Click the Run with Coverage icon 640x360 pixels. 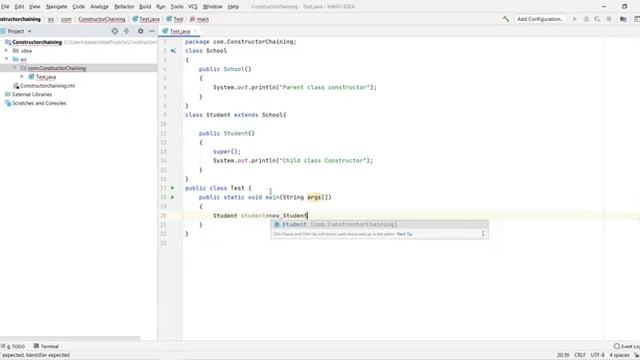click(x=597, y=19)
